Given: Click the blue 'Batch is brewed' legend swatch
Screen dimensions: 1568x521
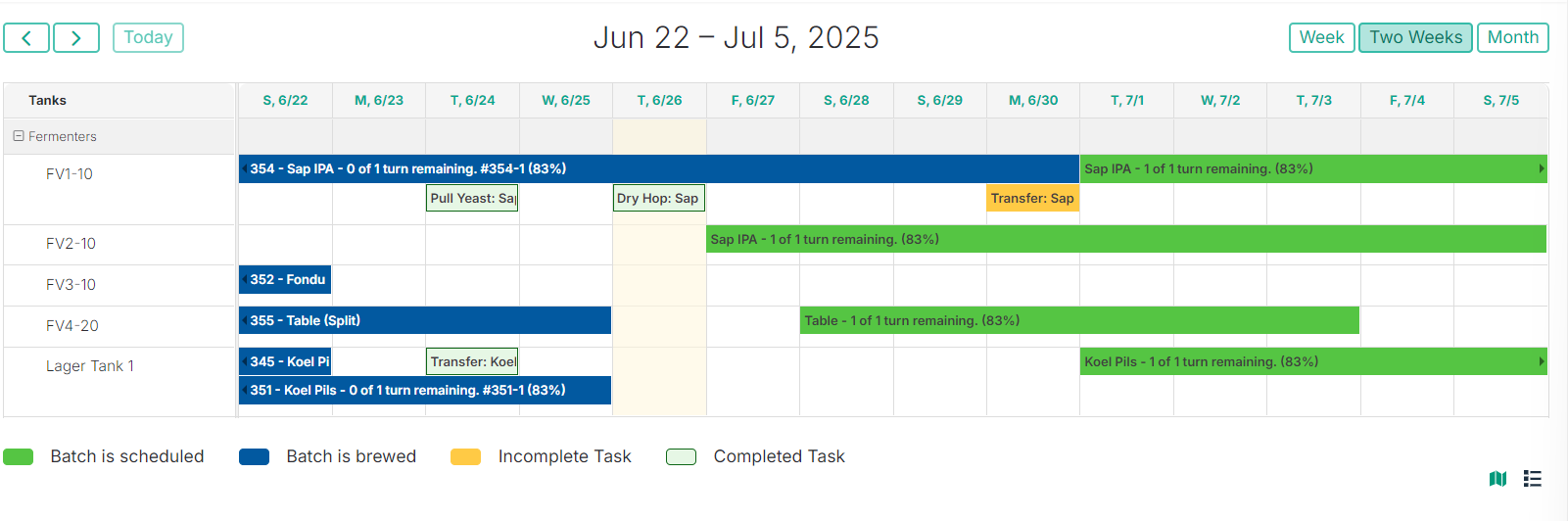Looking at the screenshot, I should click(x=255, y=456).
